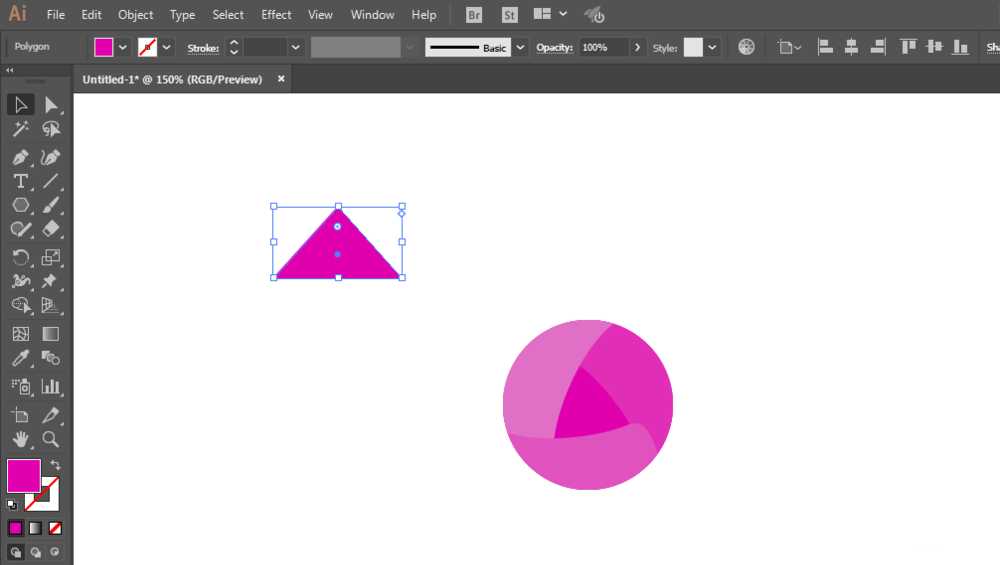Expand the Style dropdown arrow
Screen dimensions: 1000x565
[712, 47]
